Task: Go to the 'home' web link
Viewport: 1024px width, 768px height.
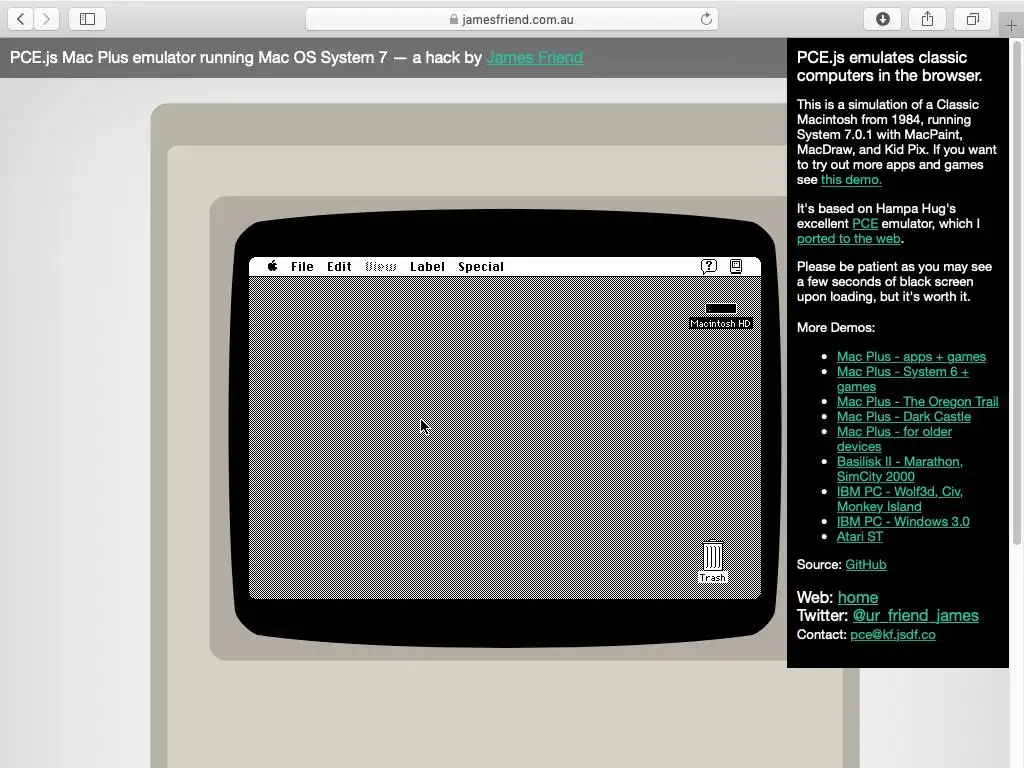Action: pos(858,598)
